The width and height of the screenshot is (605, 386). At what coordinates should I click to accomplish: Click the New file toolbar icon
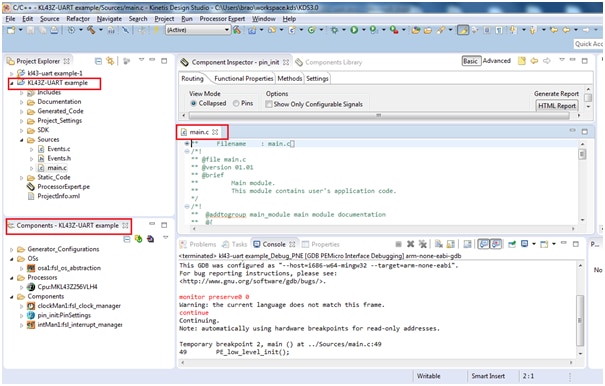click(x=10, y=30)
